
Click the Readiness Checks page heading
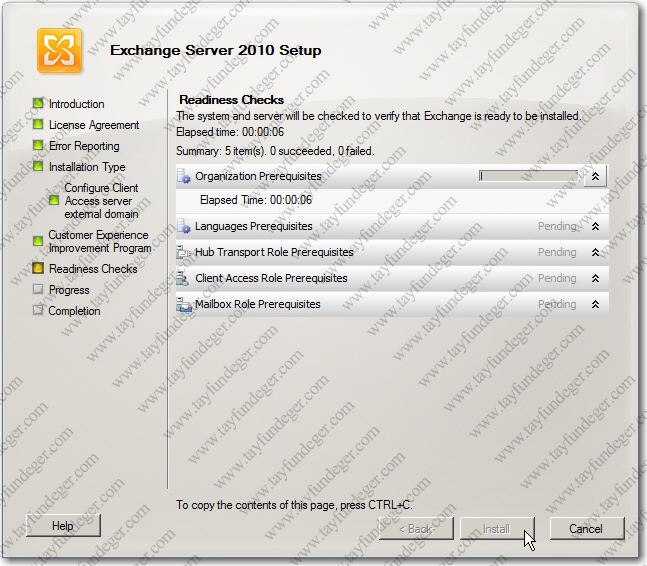231,100
